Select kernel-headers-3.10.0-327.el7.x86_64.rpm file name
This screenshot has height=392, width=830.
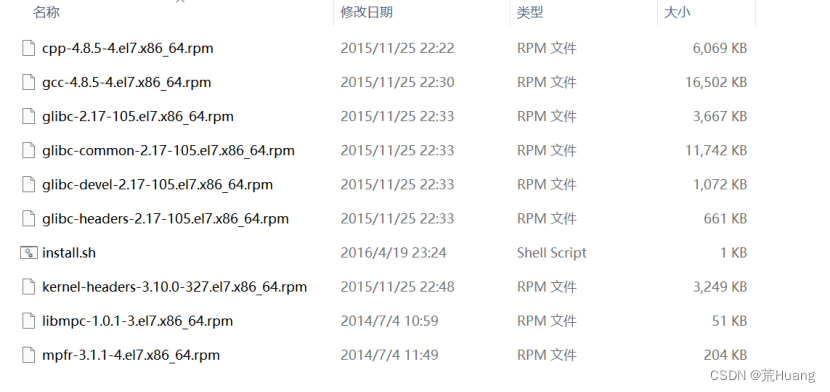pyautogui.click(x=175, y=287)
